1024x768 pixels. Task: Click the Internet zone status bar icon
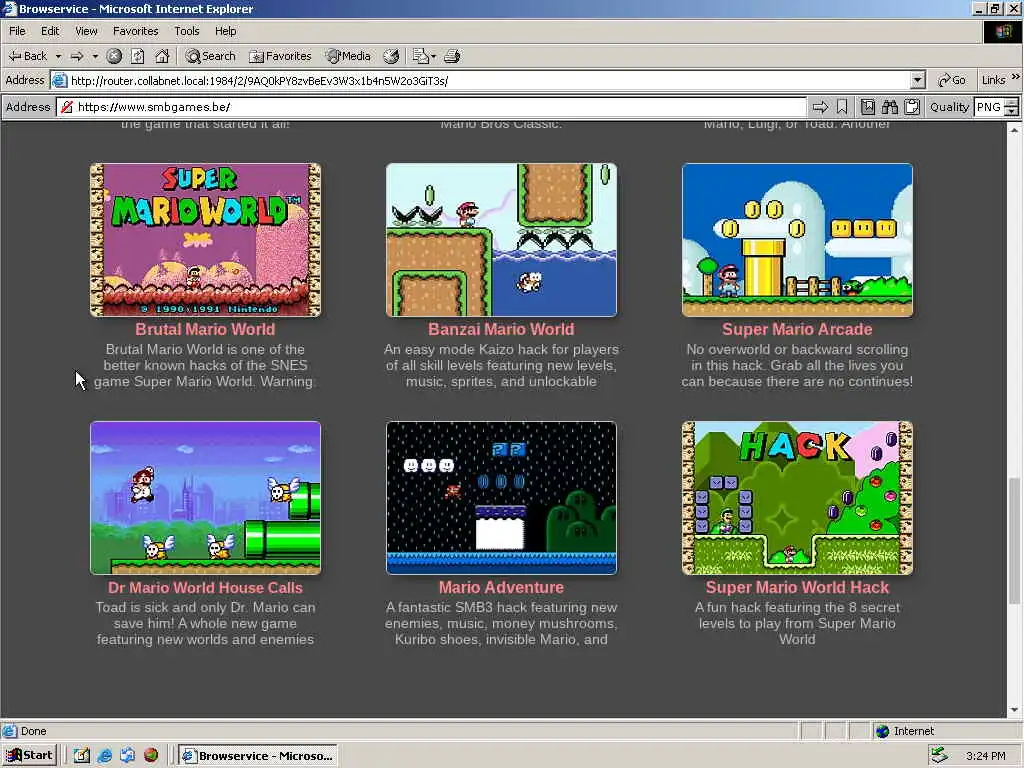click(x=883, y=731)
